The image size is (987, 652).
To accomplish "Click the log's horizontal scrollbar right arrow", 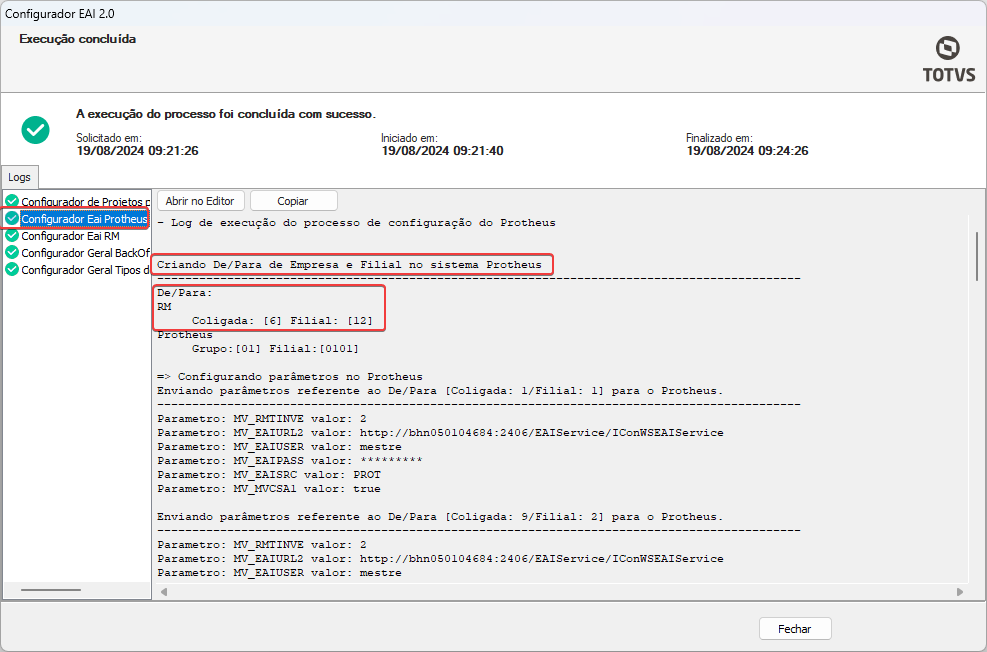I will [x=960, y=592].
